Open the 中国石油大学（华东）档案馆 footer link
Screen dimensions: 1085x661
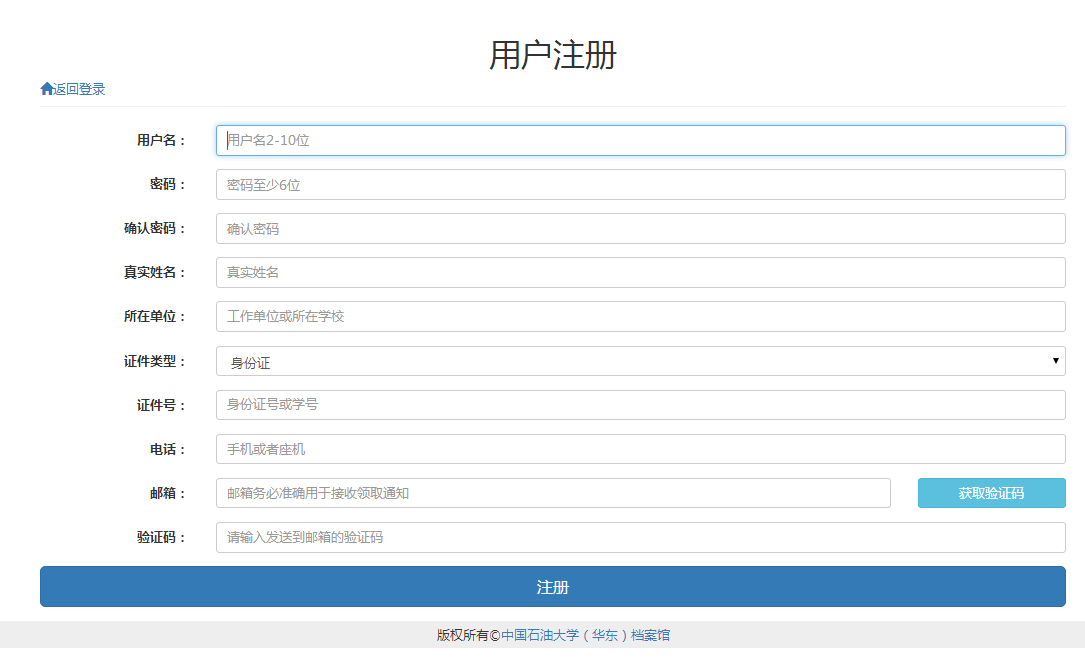pyautogui.click(x=585, y=635)
